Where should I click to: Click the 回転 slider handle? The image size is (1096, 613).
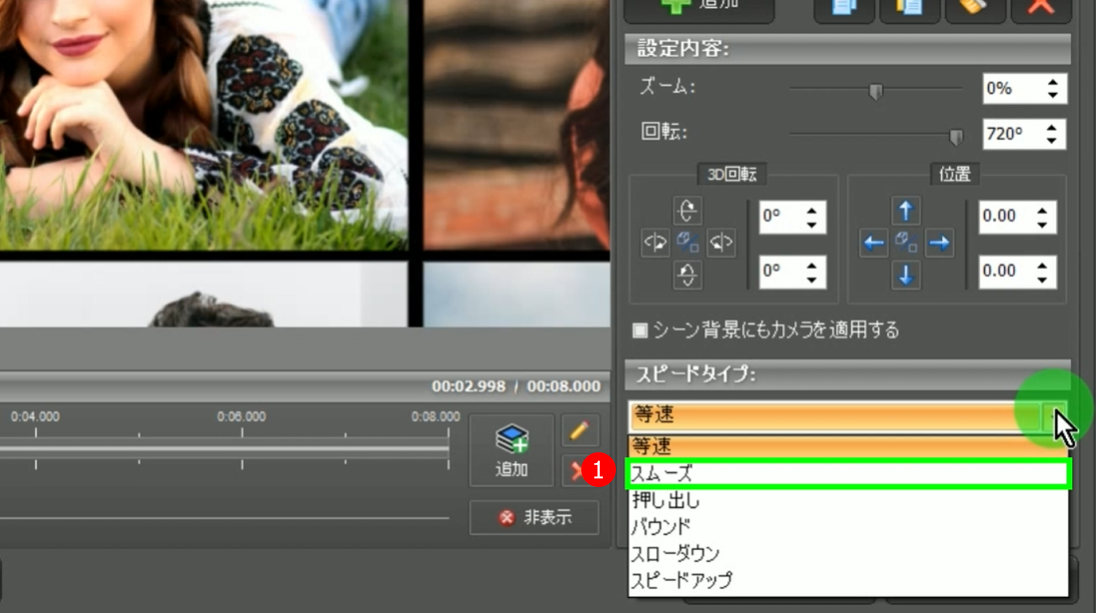pos(956,136)
